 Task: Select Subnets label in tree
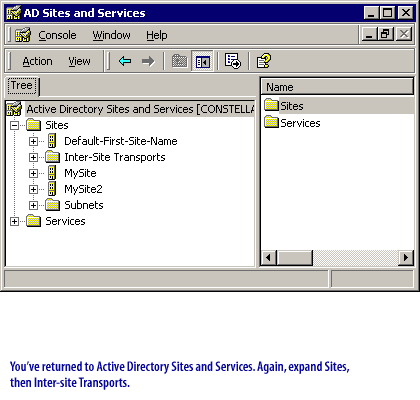[84, 205]
